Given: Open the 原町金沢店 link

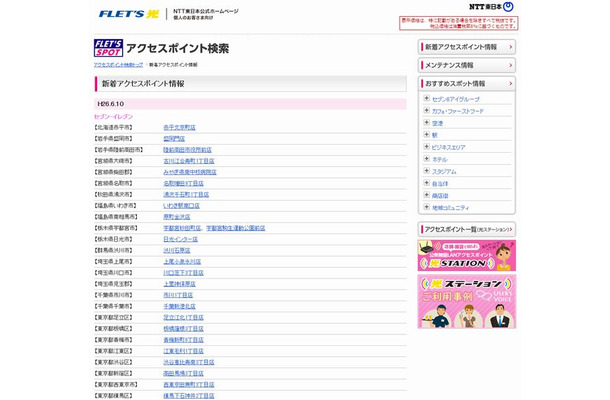Looking at the screenshot, I should 177,217.
